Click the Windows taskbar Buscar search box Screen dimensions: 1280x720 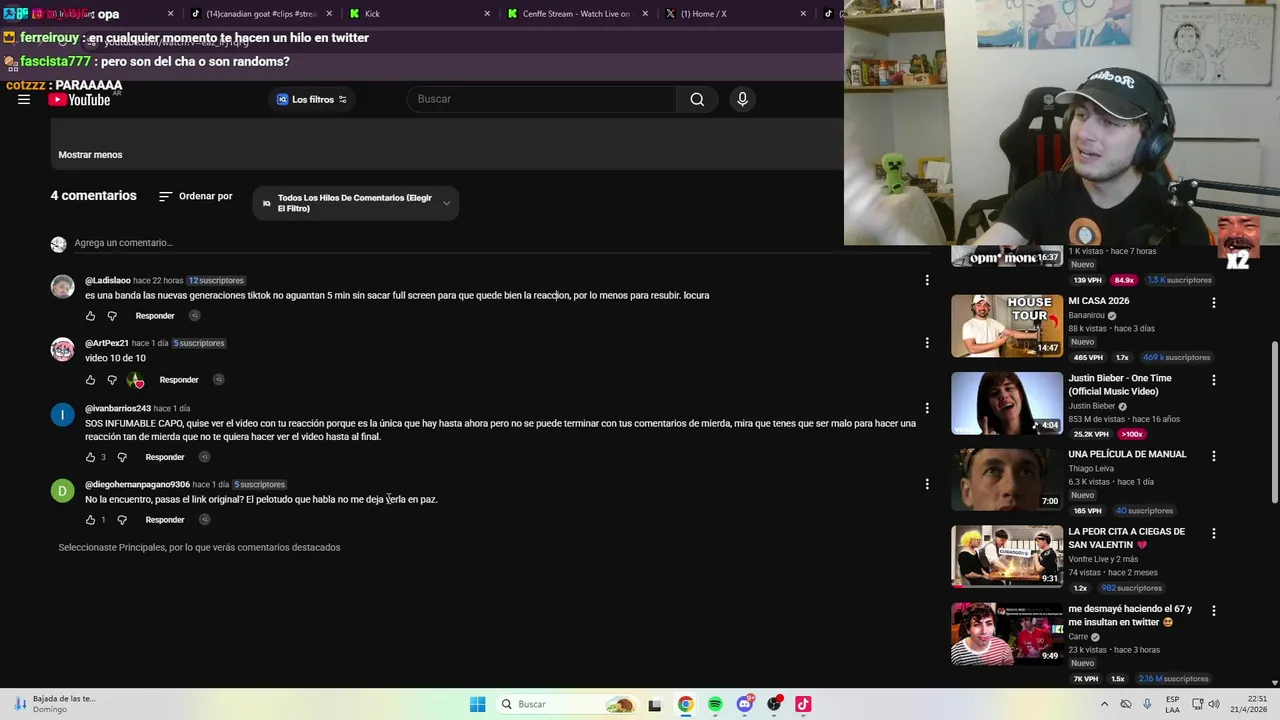point(567,704)
